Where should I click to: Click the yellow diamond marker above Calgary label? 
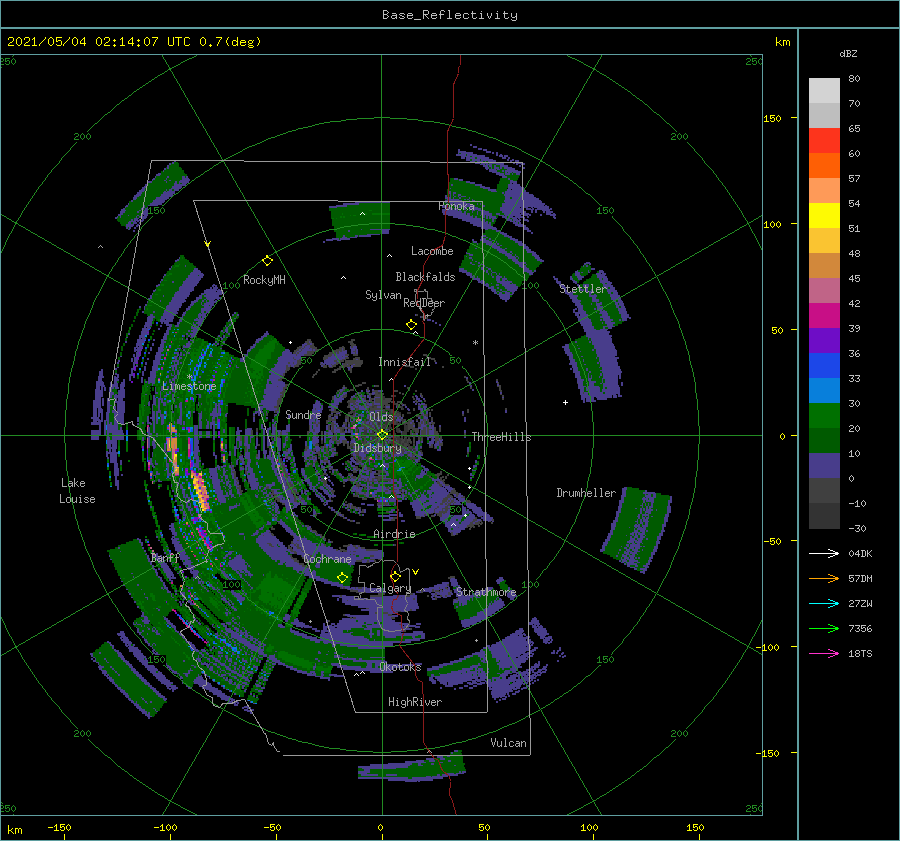tap(395, 576)
